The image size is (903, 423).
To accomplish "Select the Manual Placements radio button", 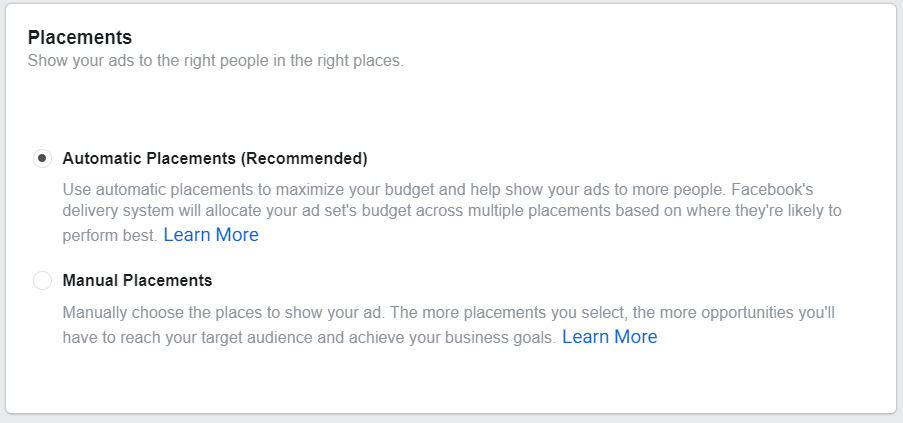I will click(x=42, y=281).
